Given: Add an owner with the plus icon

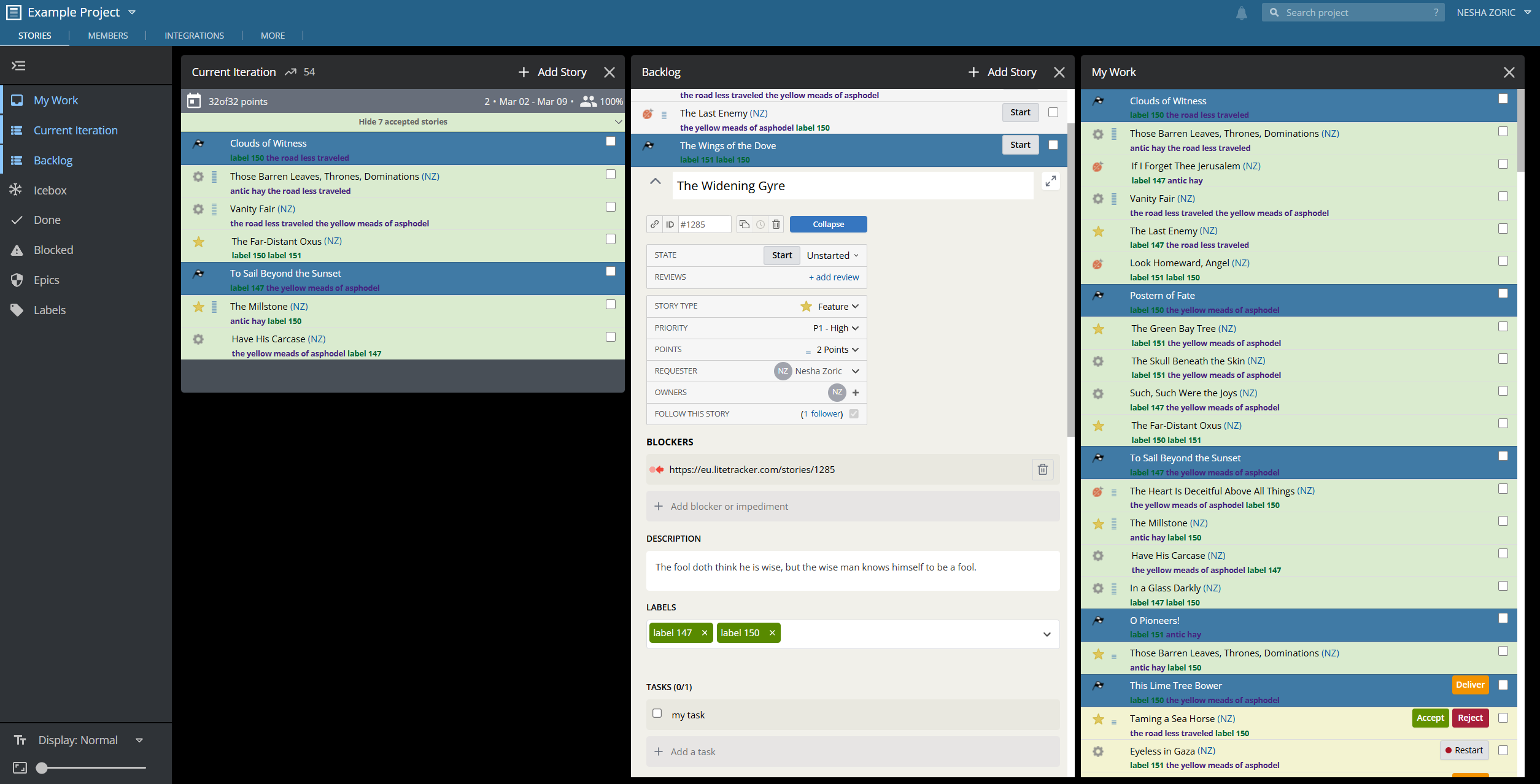Looking at the screenshot, I should point(856,393).
